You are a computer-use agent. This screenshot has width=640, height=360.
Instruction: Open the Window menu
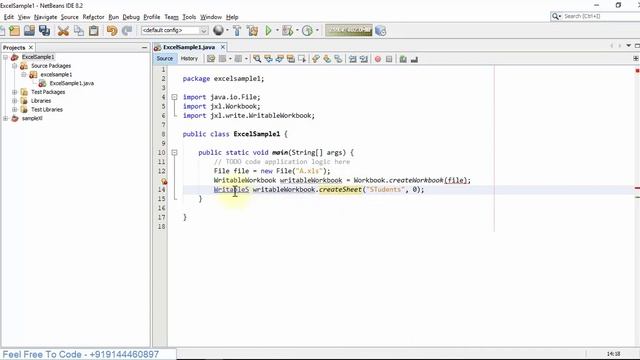pos(211,17)
